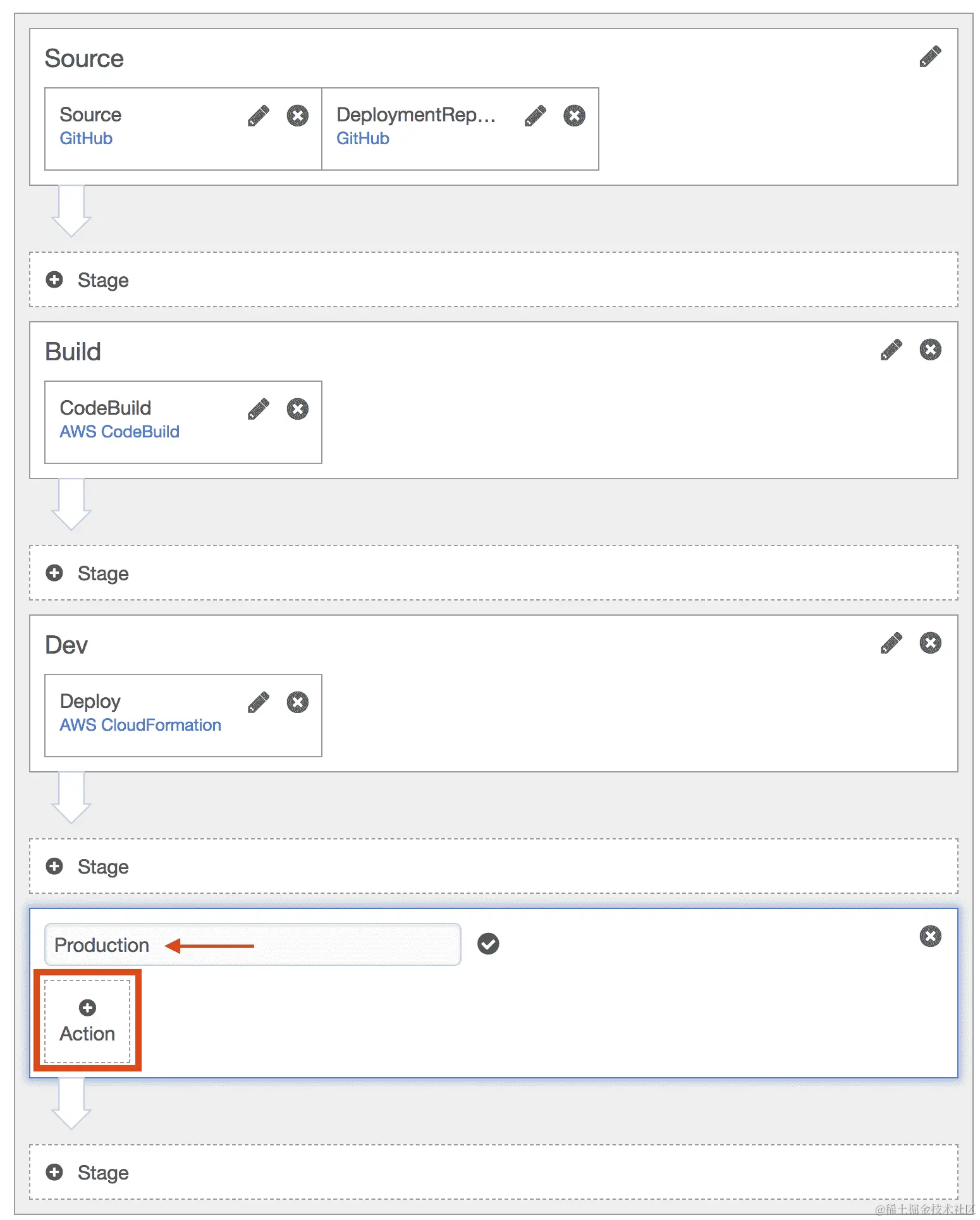Edit the Build stage
Screen dimensions: 980x1220
pyautogui.click(x=891, y=350)
